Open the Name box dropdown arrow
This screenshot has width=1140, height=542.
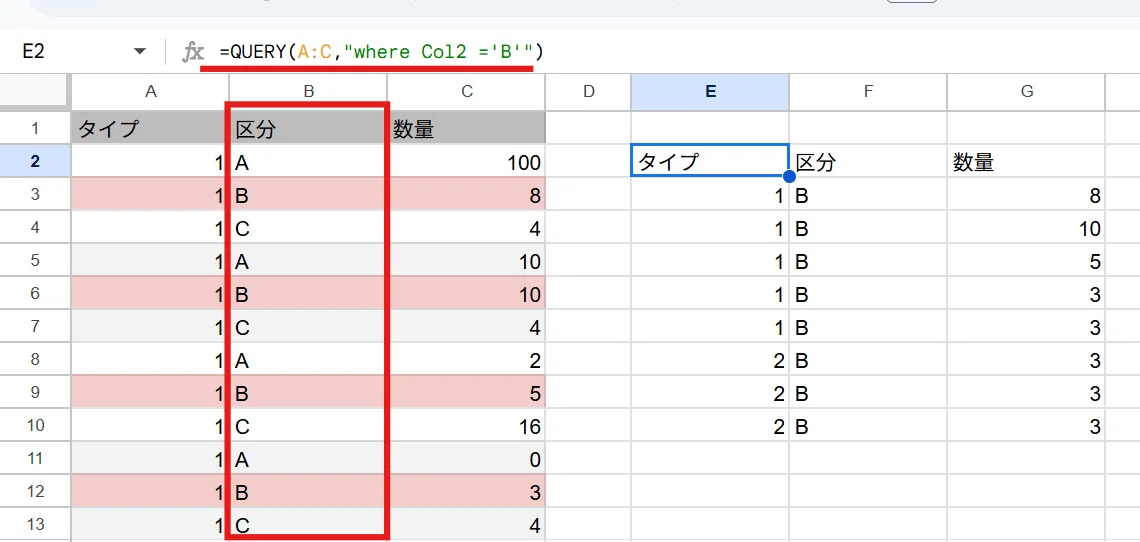point(139,52)
